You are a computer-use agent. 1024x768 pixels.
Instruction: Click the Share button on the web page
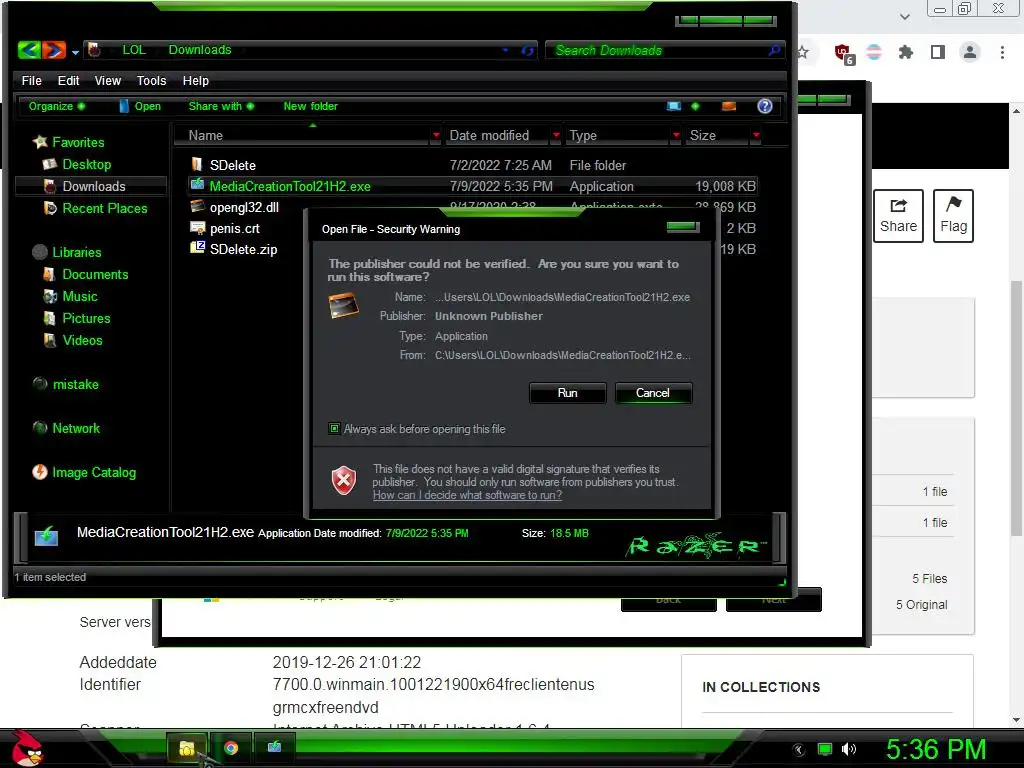898,216
